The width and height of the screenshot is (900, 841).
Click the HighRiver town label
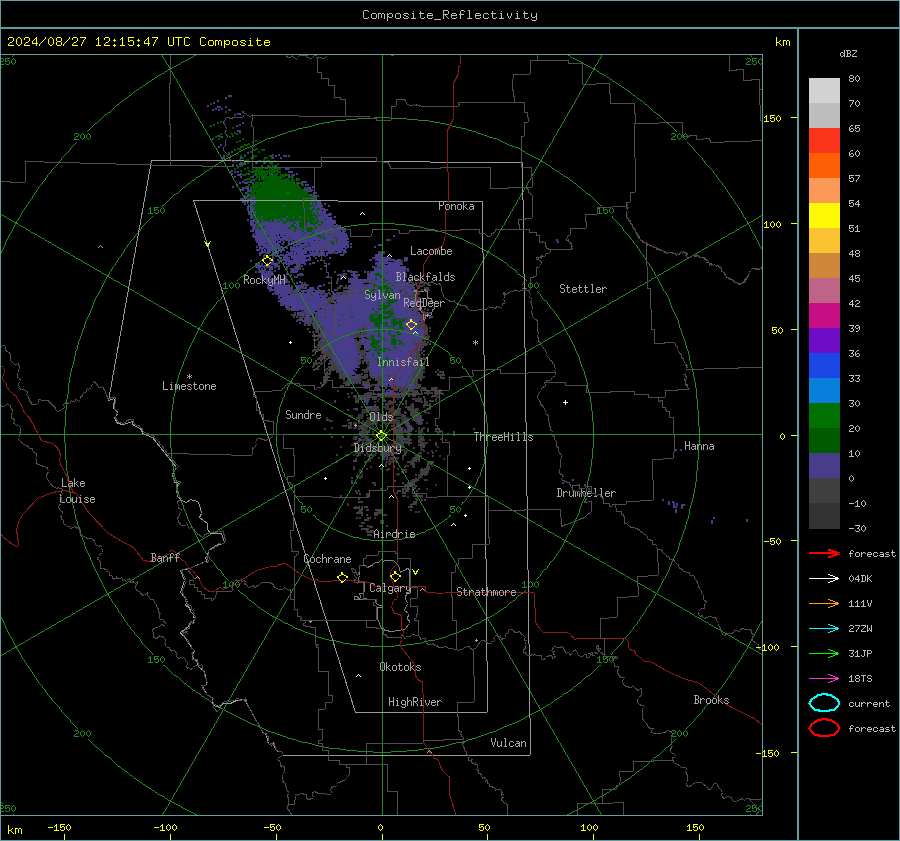pos(415,702)
